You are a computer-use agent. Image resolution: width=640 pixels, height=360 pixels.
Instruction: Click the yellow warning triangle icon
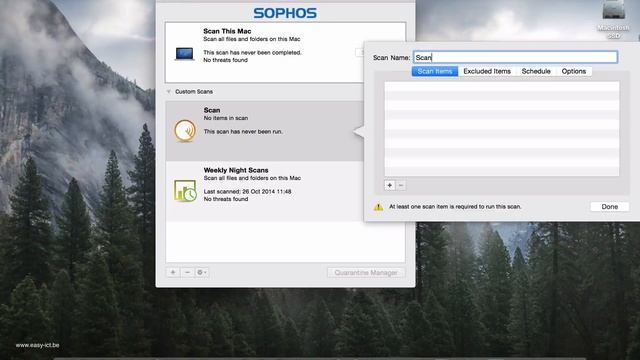point(378,207)
